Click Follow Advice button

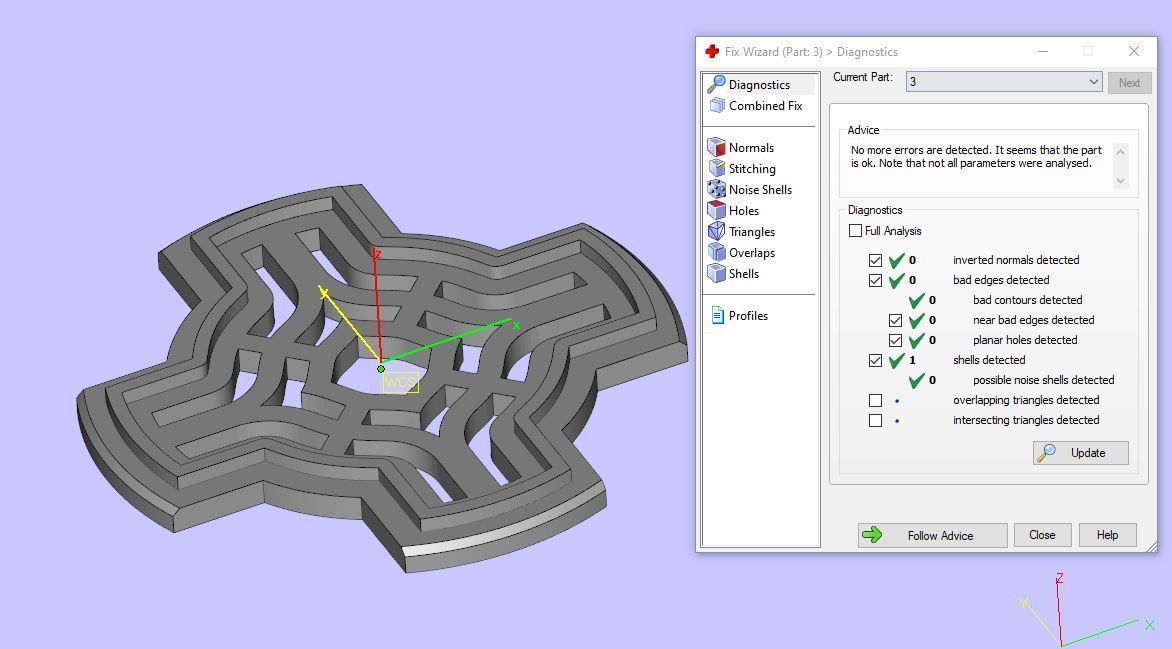coord(932,535)
